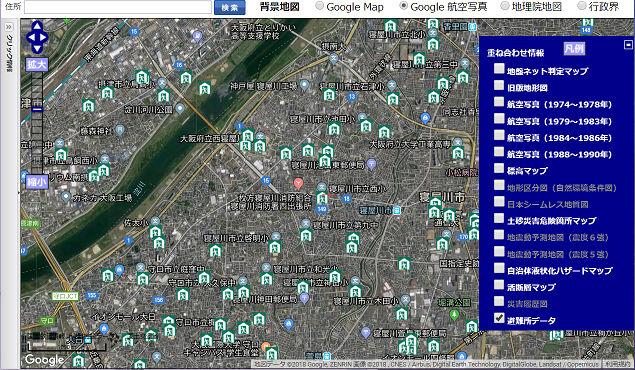Click the zoom level slider handle

(x=37, y=109)
